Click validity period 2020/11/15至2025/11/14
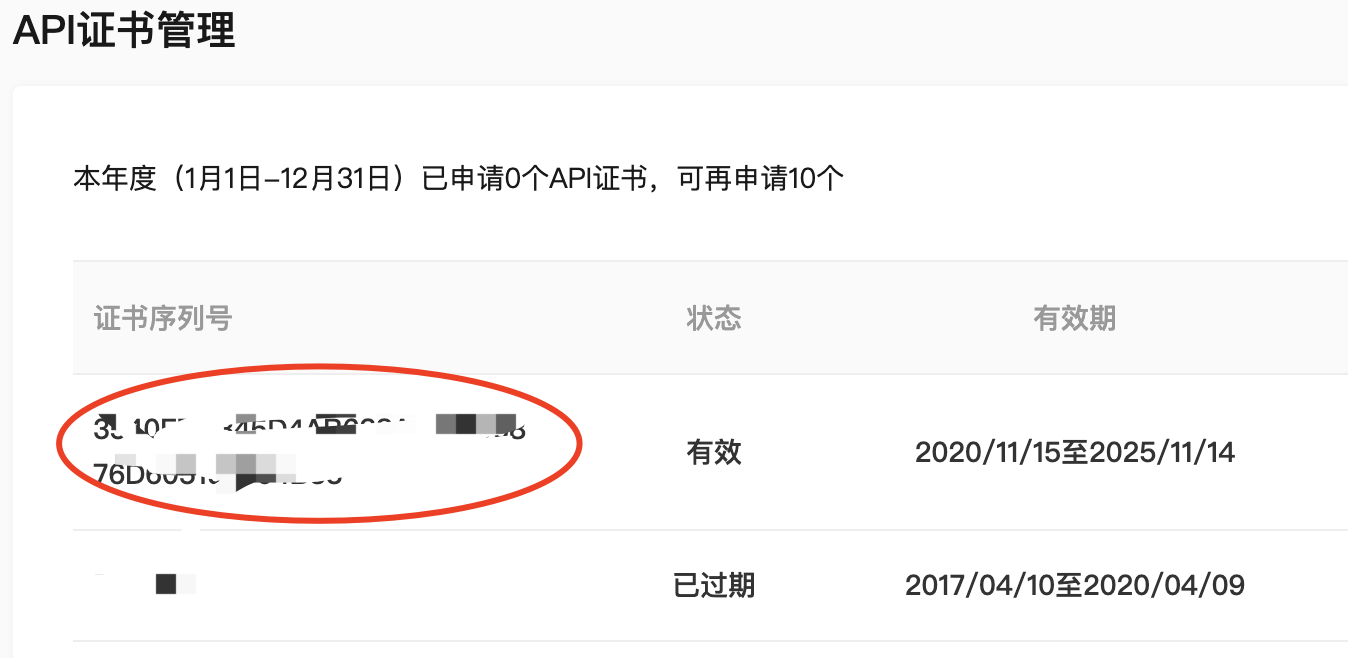Screen dimensions: 1348x658 1076,452
